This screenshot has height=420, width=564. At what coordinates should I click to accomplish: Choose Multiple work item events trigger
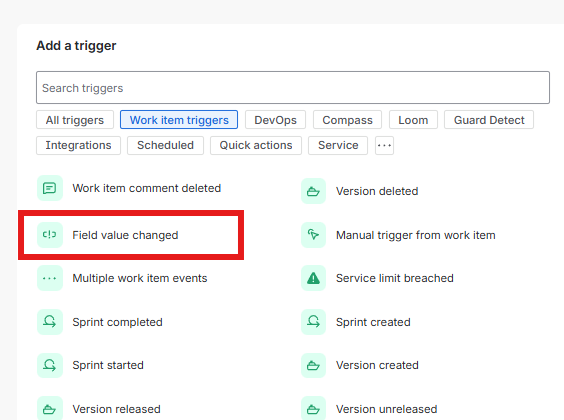pyautogui.click(x=122, y=278)
